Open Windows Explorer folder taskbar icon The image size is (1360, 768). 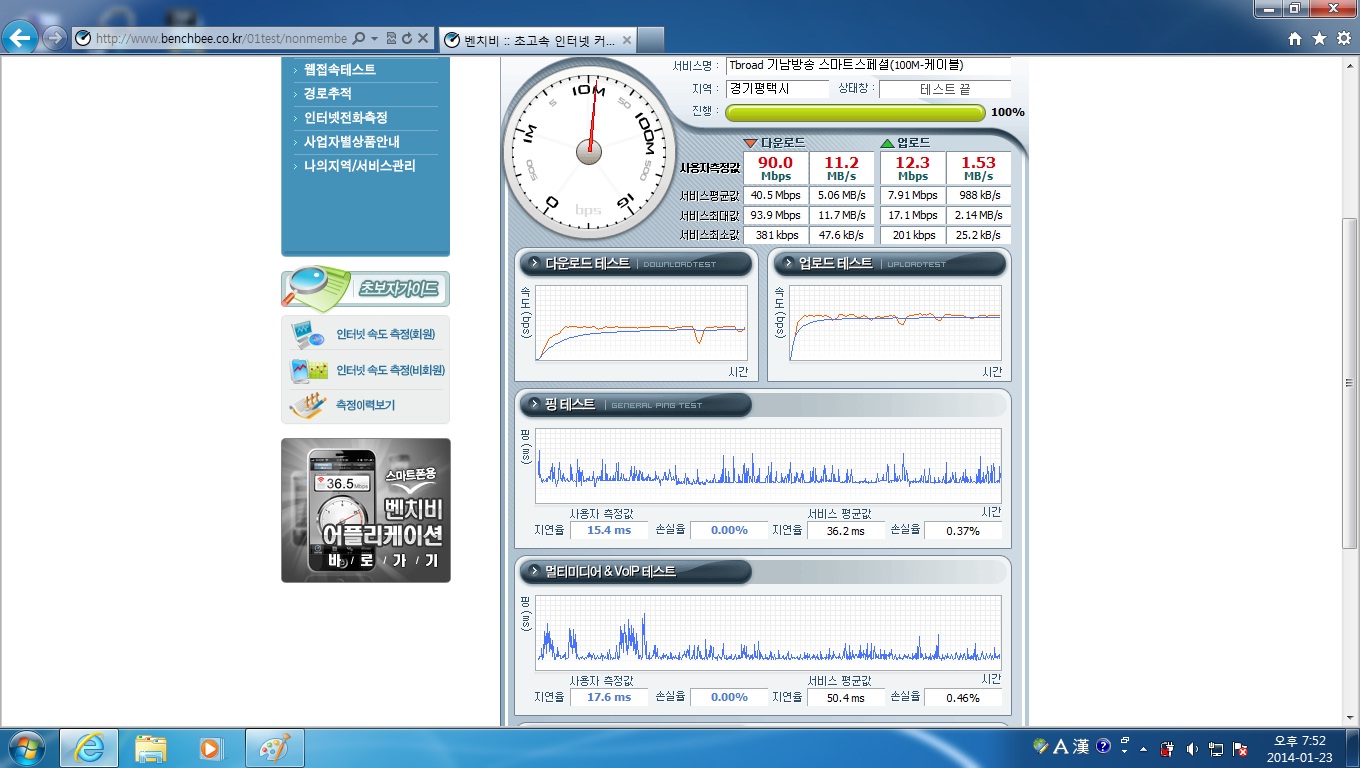point(151,748)
